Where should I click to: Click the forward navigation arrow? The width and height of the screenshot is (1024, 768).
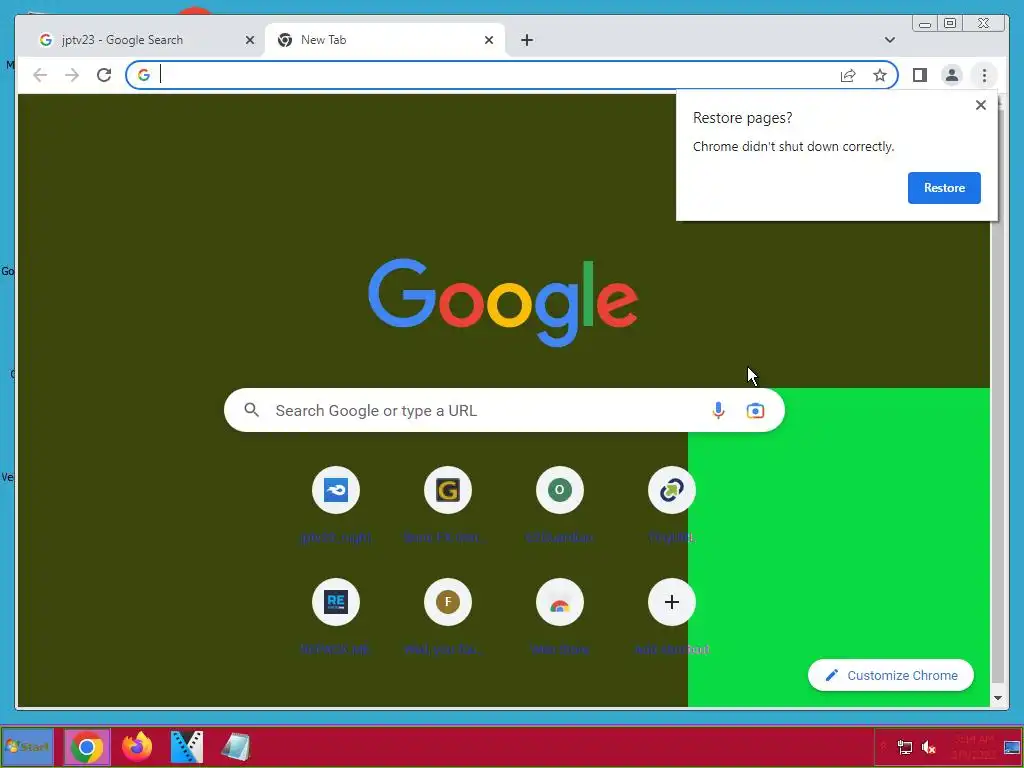[x=72, y=75]
